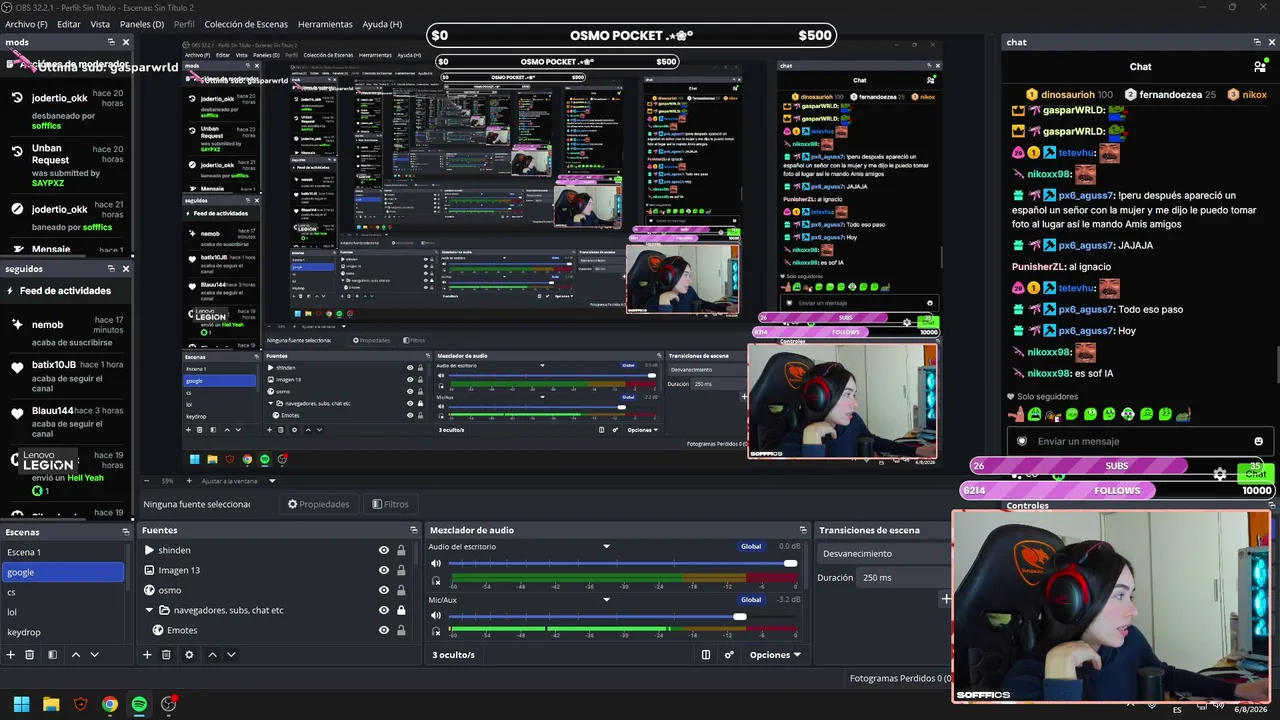Float the mods dock panel
The image size is (1280, 720).
pyautogui.click(x=111, y=42)
